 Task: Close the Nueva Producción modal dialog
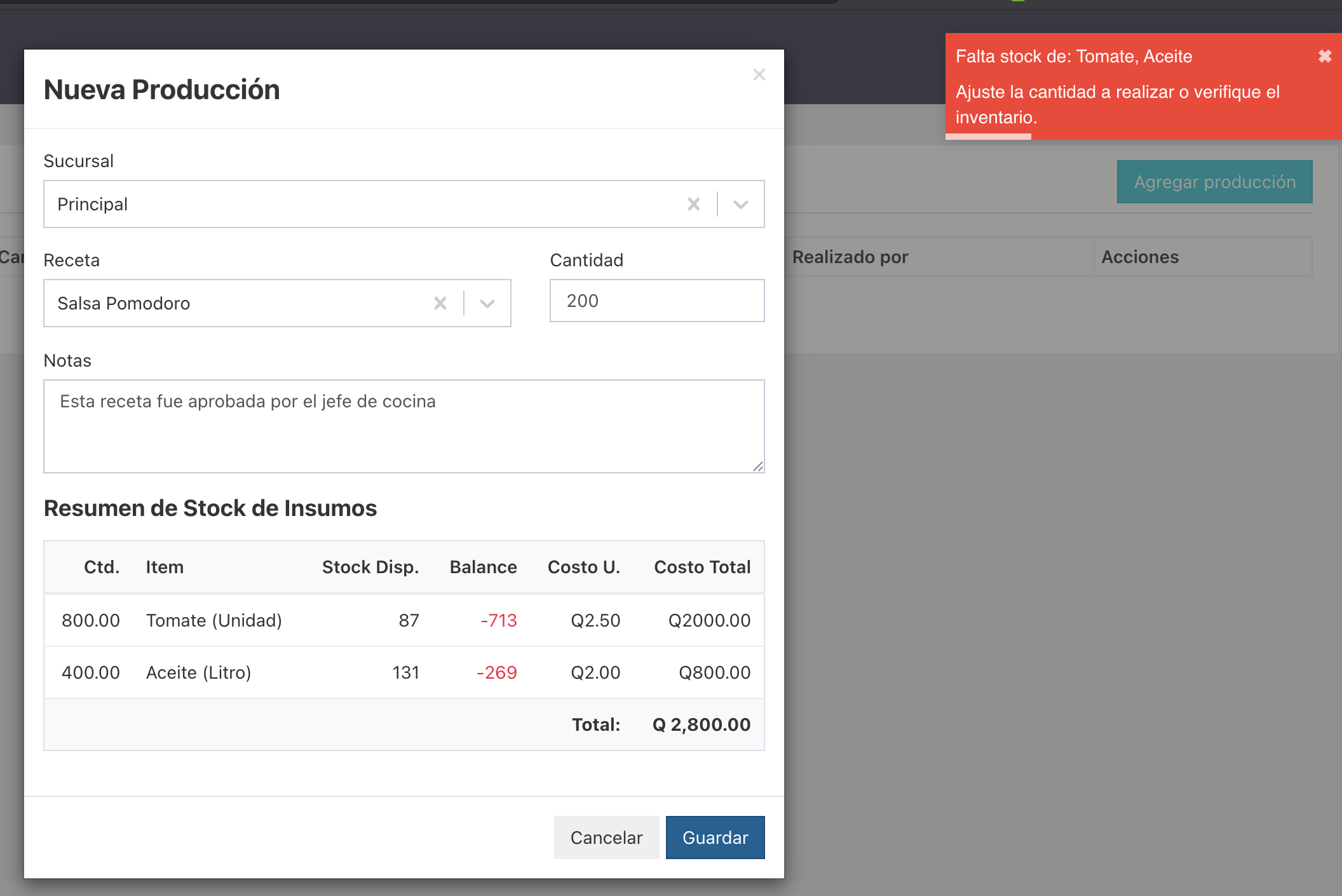[x=759, y=74]
